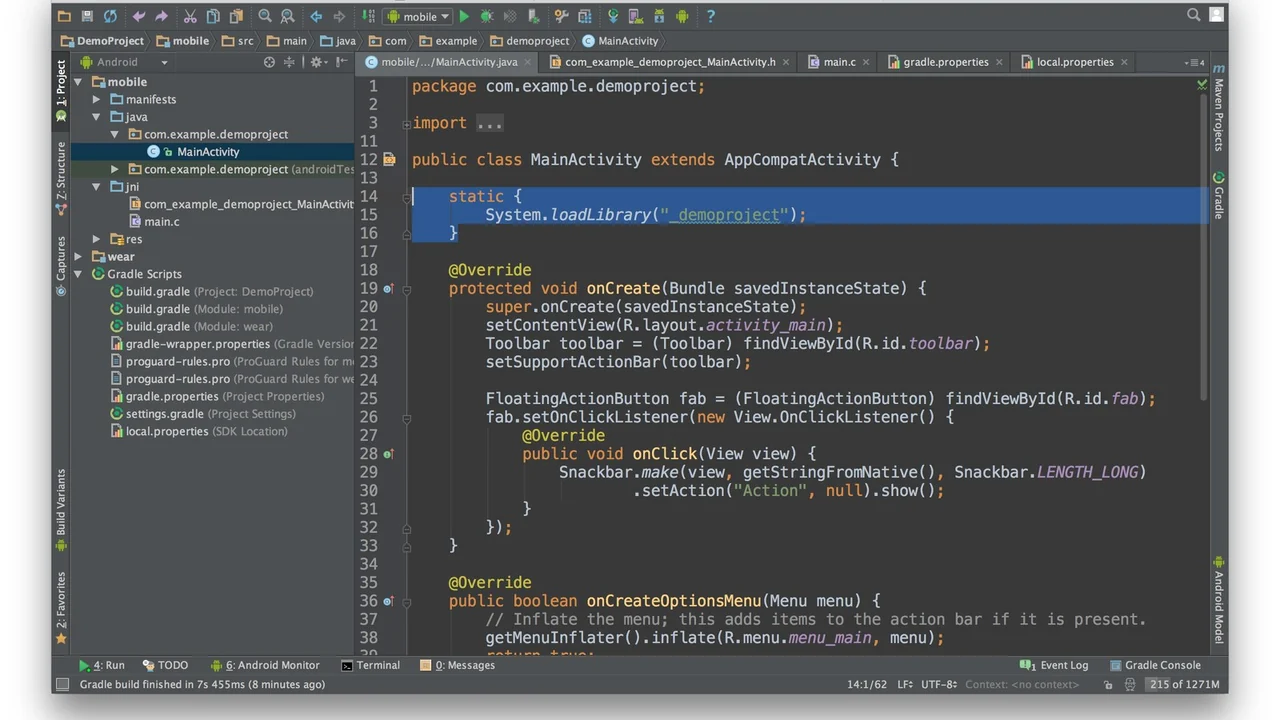Open the Gradle Console panel
The image size is (1280, 720).
pyautogui.click(x=1154, y=665)
